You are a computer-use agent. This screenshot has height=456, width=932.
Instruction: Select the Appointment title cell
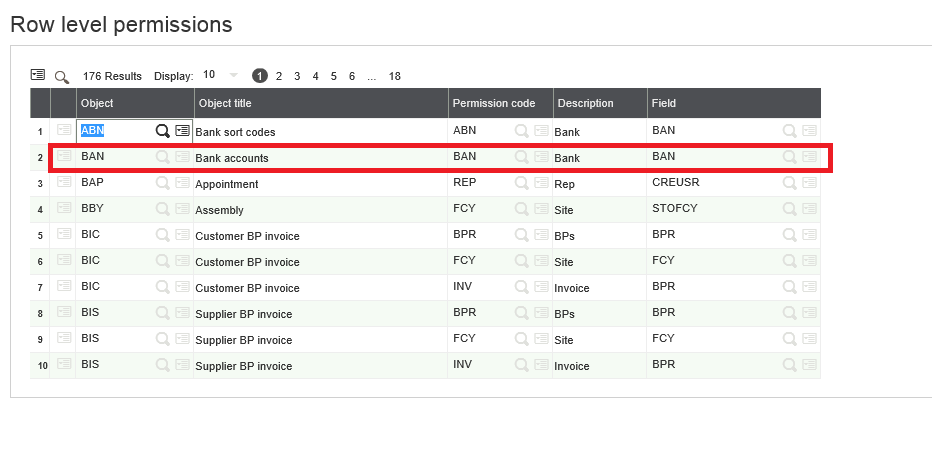coord(321,184)
